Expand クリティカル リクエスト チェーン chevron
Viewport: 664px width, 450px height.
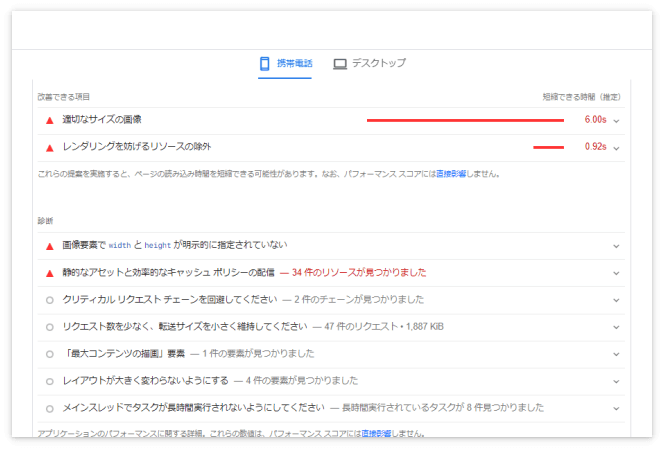pyautogui.click(x=616, y=300)
